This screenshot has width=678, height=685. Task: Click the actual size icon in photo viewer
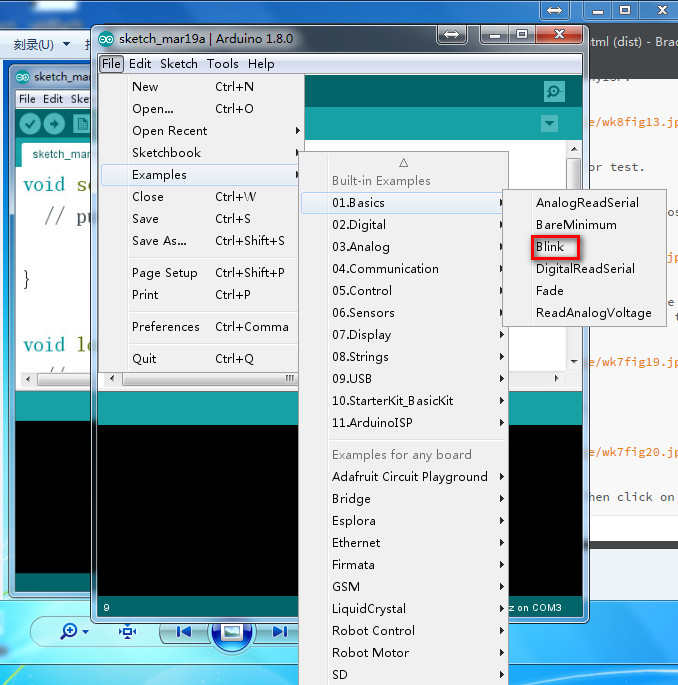click(127, 632)
